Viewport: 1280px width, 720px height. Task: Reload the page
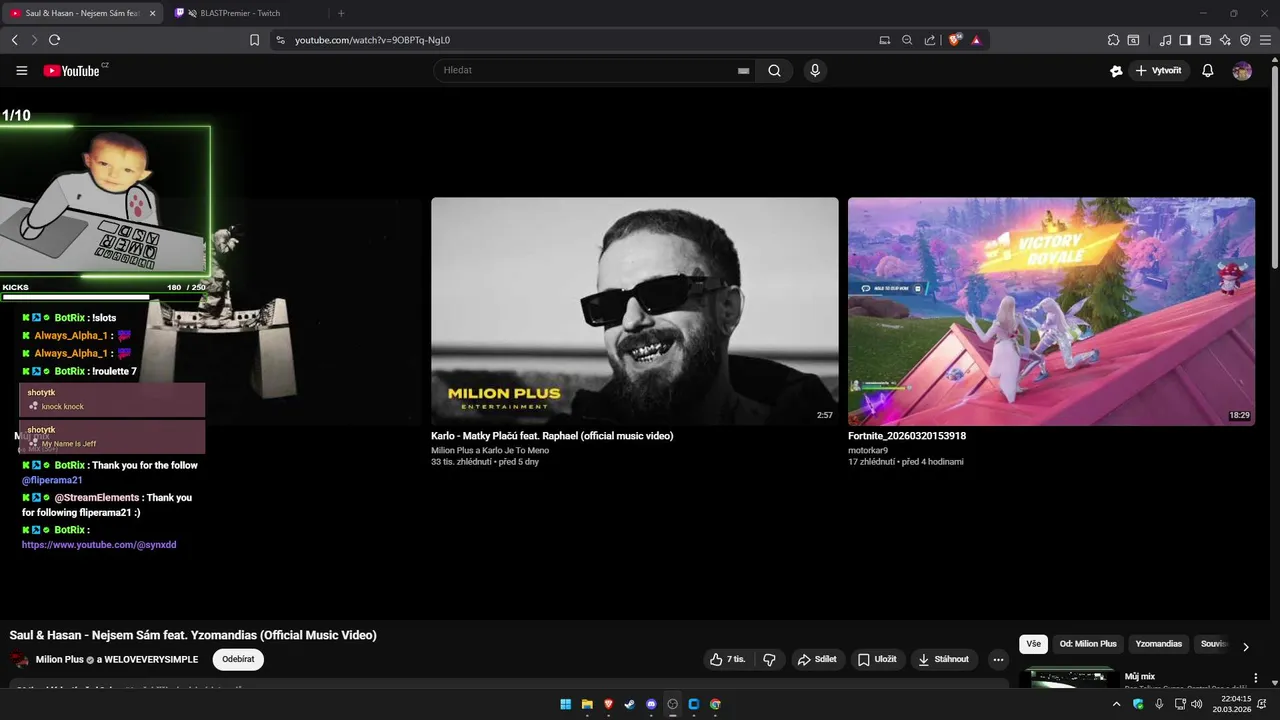[54, 40]
